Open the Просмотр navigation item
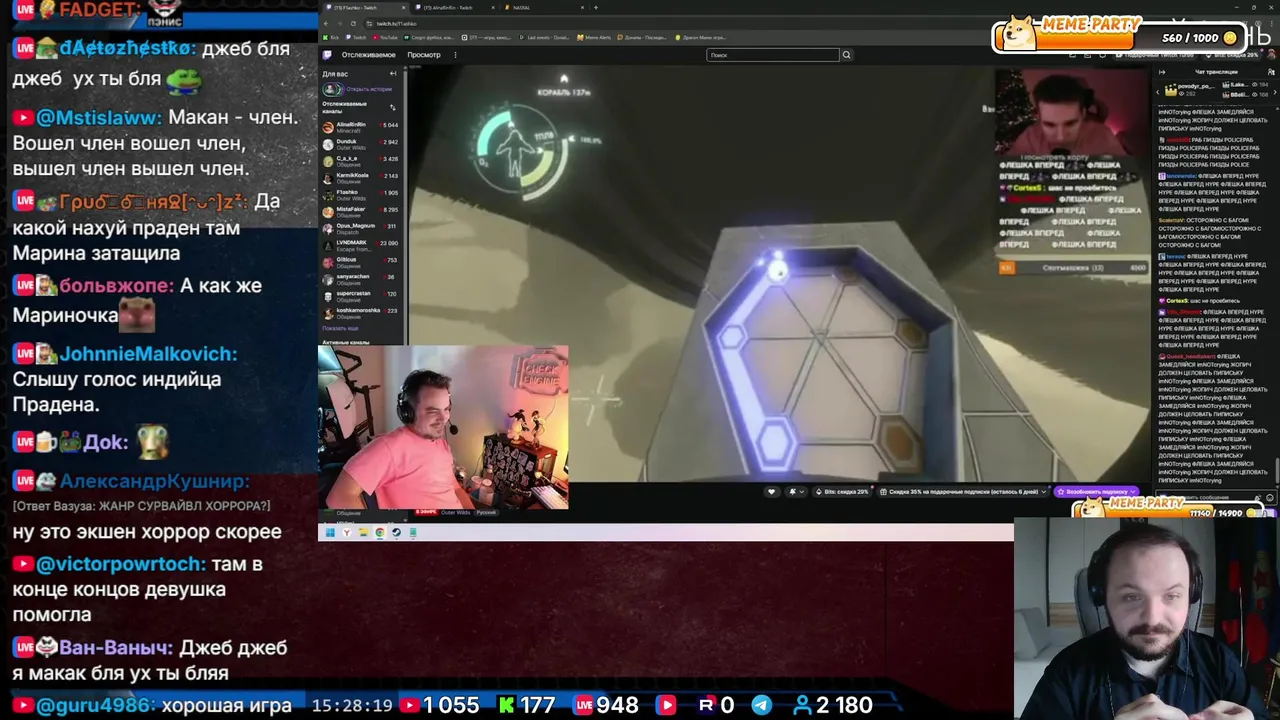This screenshot has width=1280, height=720. (x=424, y=55)
